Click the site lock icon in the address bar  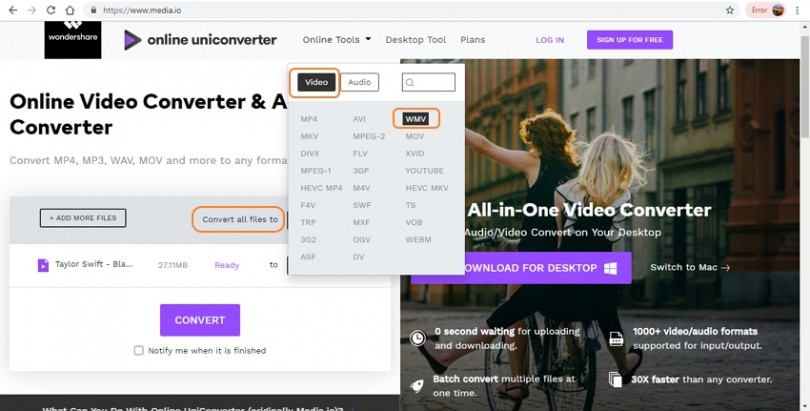(x=94, y=10)
